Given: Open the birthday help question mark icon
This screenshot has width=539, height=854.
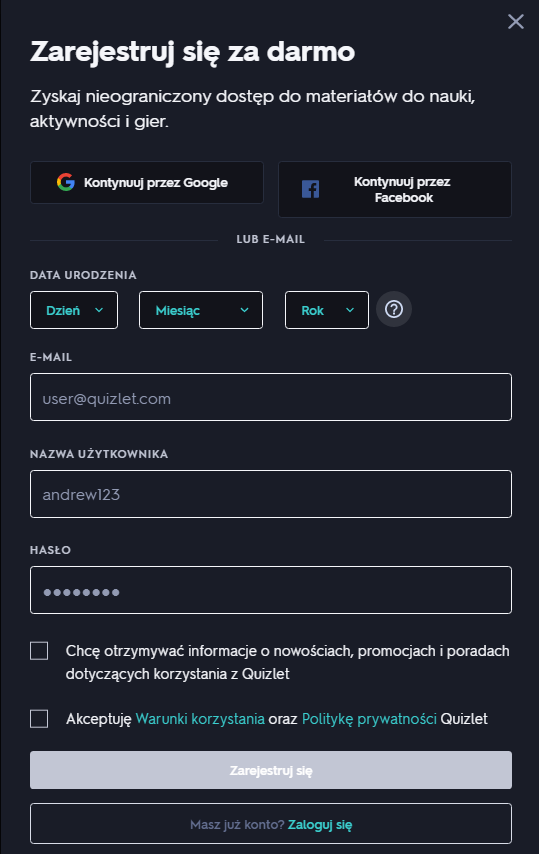Looking at the screenshot, I should [x=394, y=309].
